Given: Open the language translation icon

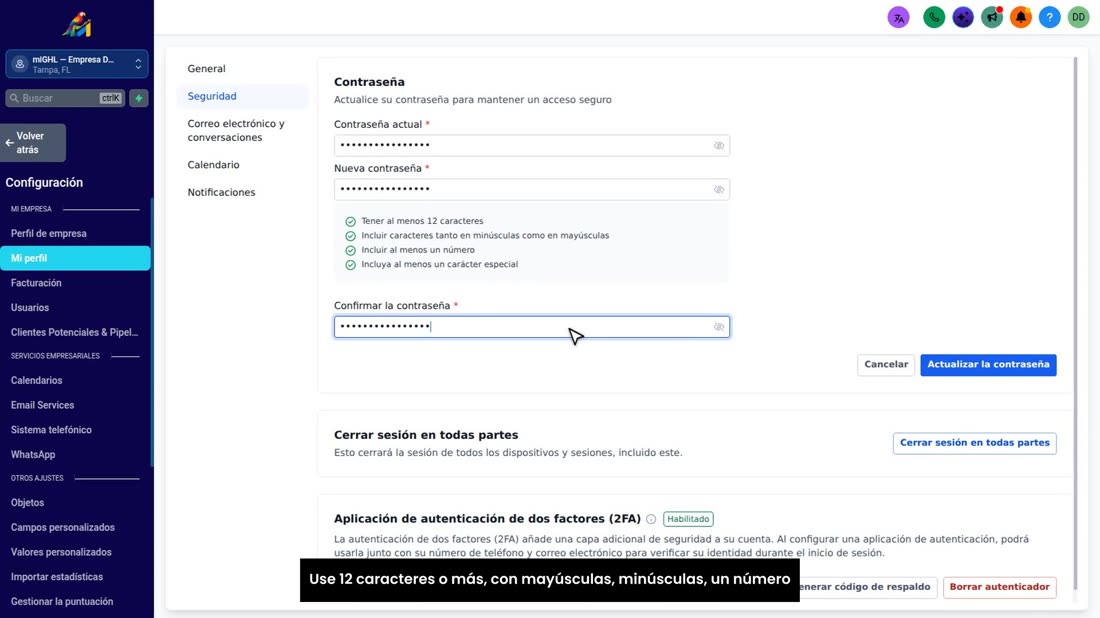Looking at the screenshot, I should pos(898,18).
